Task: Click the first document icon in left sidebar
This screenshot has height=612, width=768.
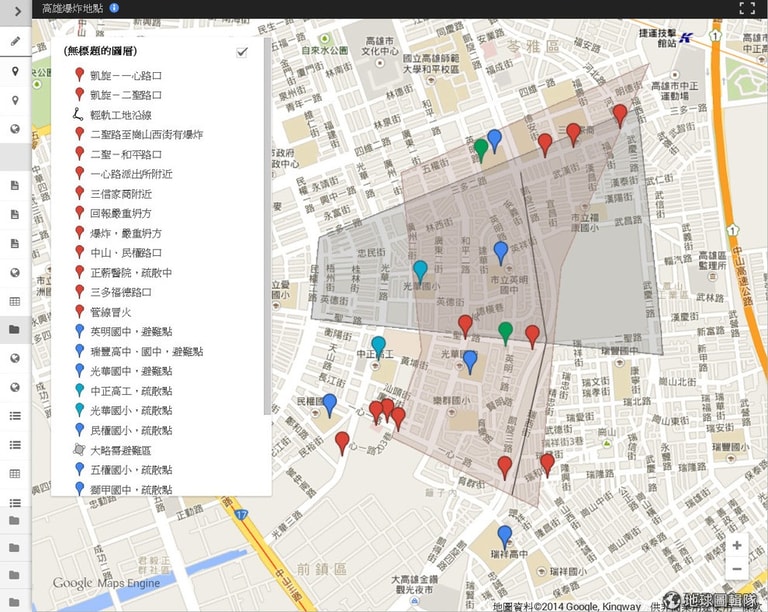Action: pyautogui.click(x=15, y=186)
